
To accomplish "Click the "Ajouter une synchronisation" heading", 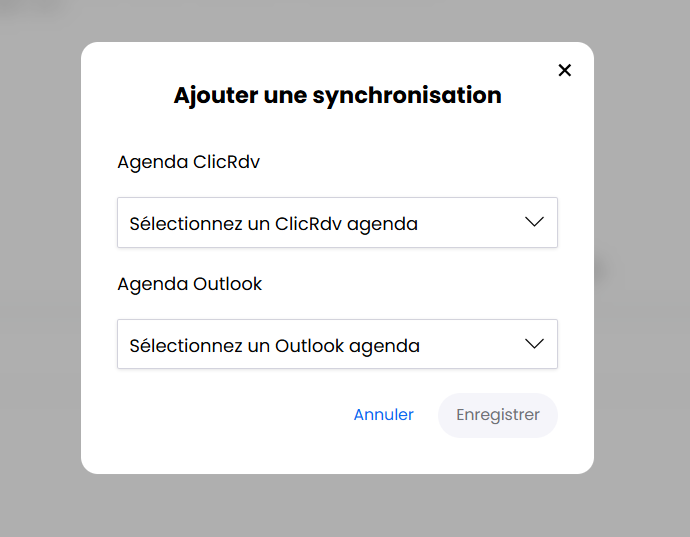I will coord(337,96).
